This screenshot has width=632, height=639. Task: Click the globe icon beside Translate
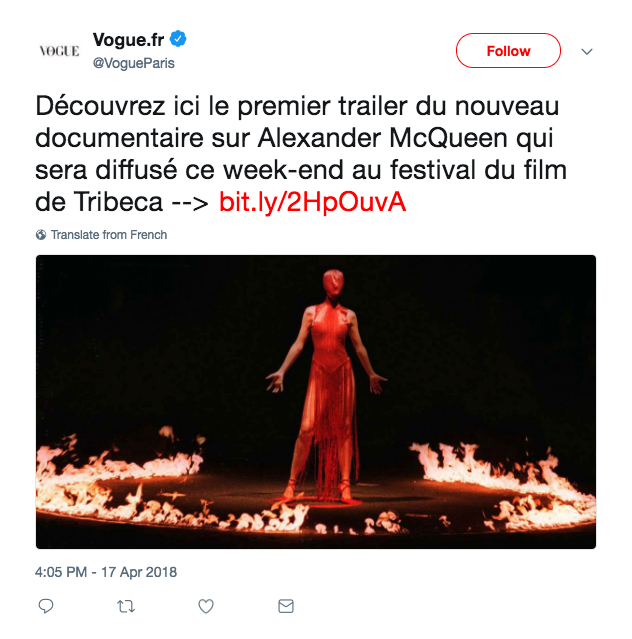pyautogui.click(x=41, y=235)
